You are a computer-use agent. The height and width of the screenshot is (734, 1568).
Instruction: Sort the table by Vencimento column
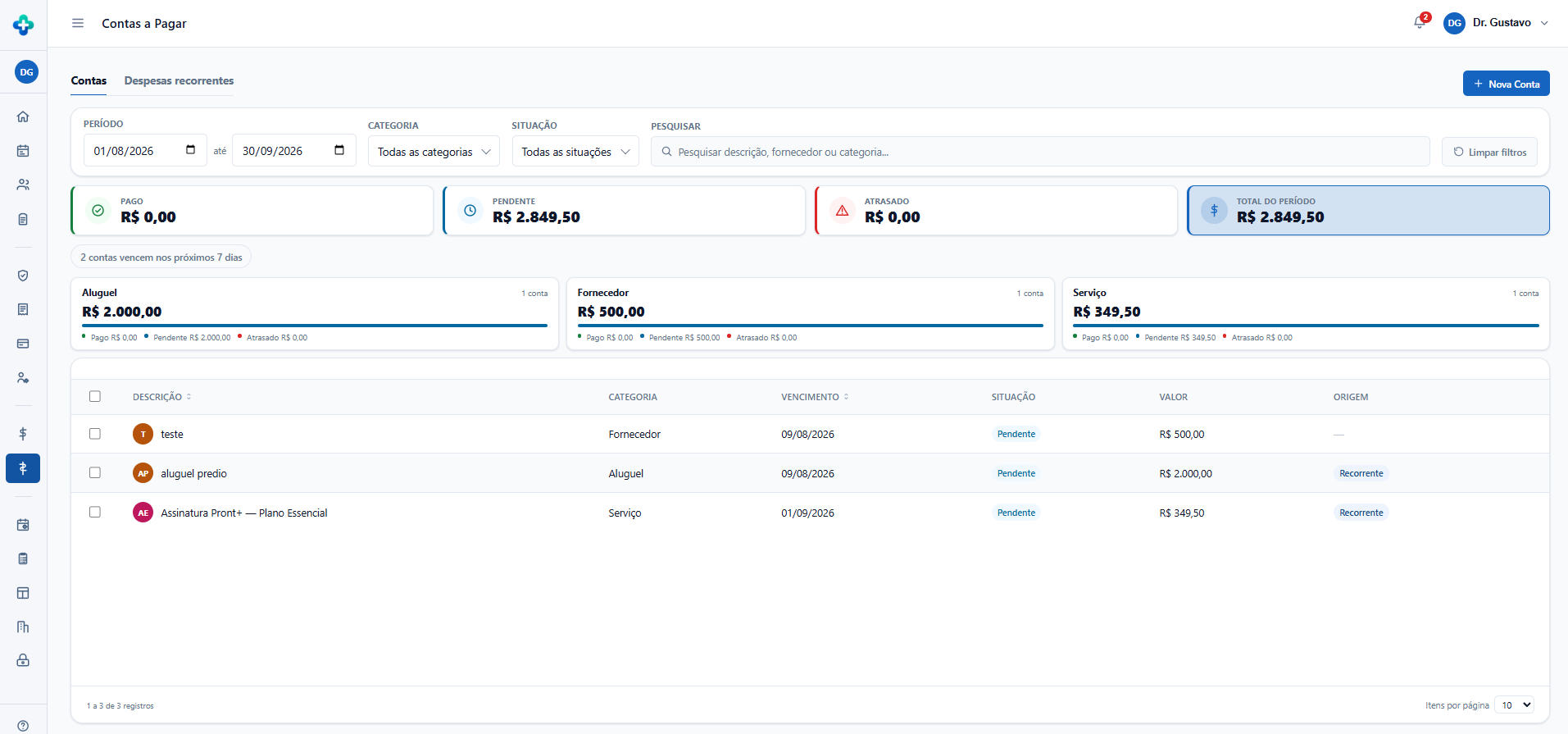[x=815, y=397]
